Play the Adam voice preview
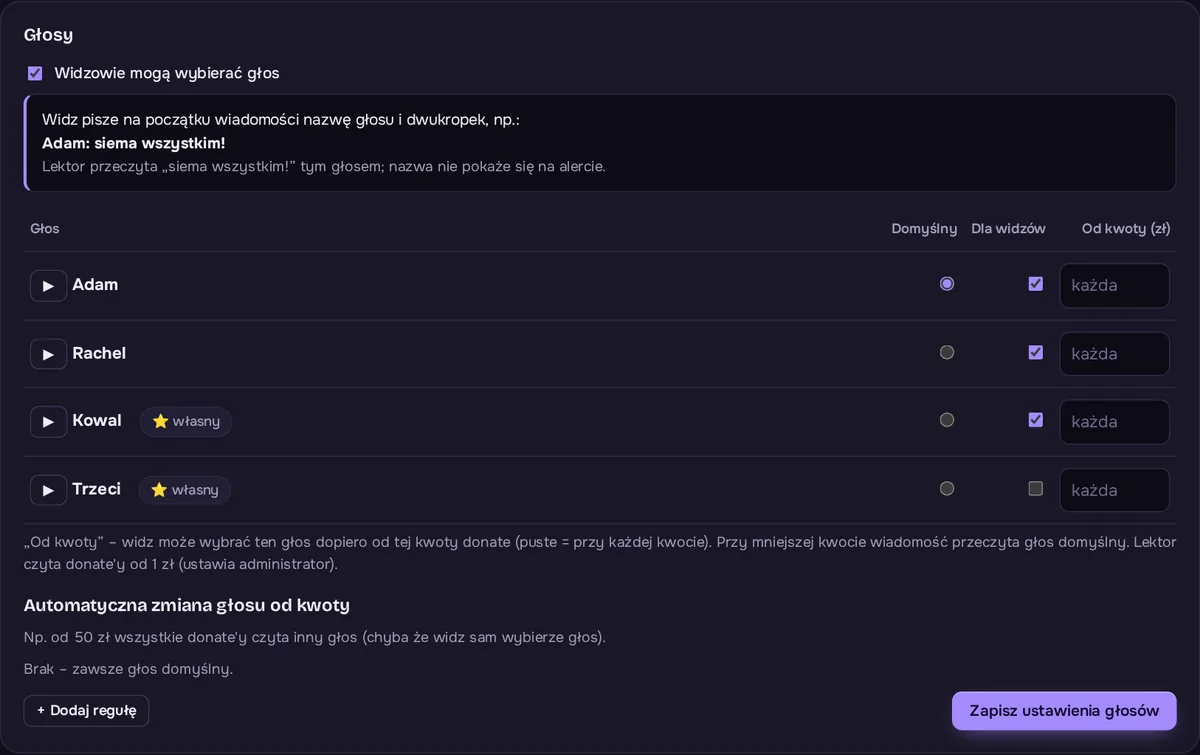This screenshot has width=1200, height=755. click(48, 285)
